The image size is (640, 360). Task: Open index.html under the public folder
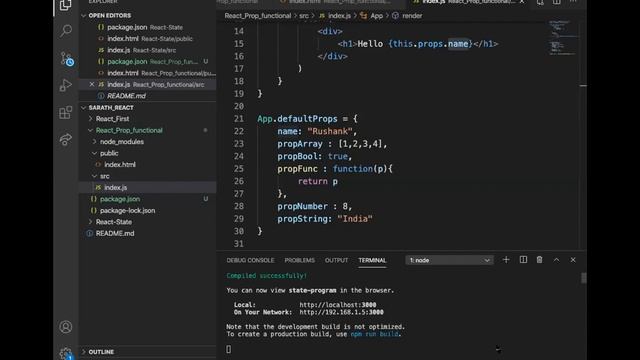click(147, 164)
